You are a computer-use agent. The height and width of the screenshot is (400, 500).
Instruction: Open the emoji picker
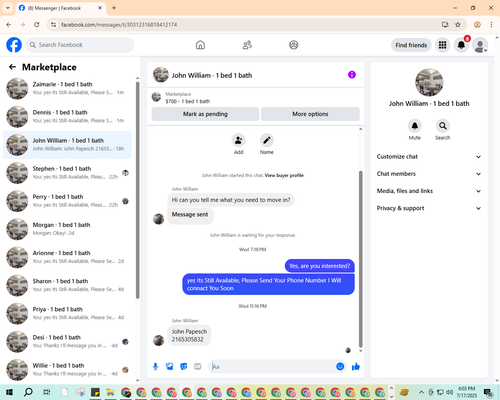[340, 367]
